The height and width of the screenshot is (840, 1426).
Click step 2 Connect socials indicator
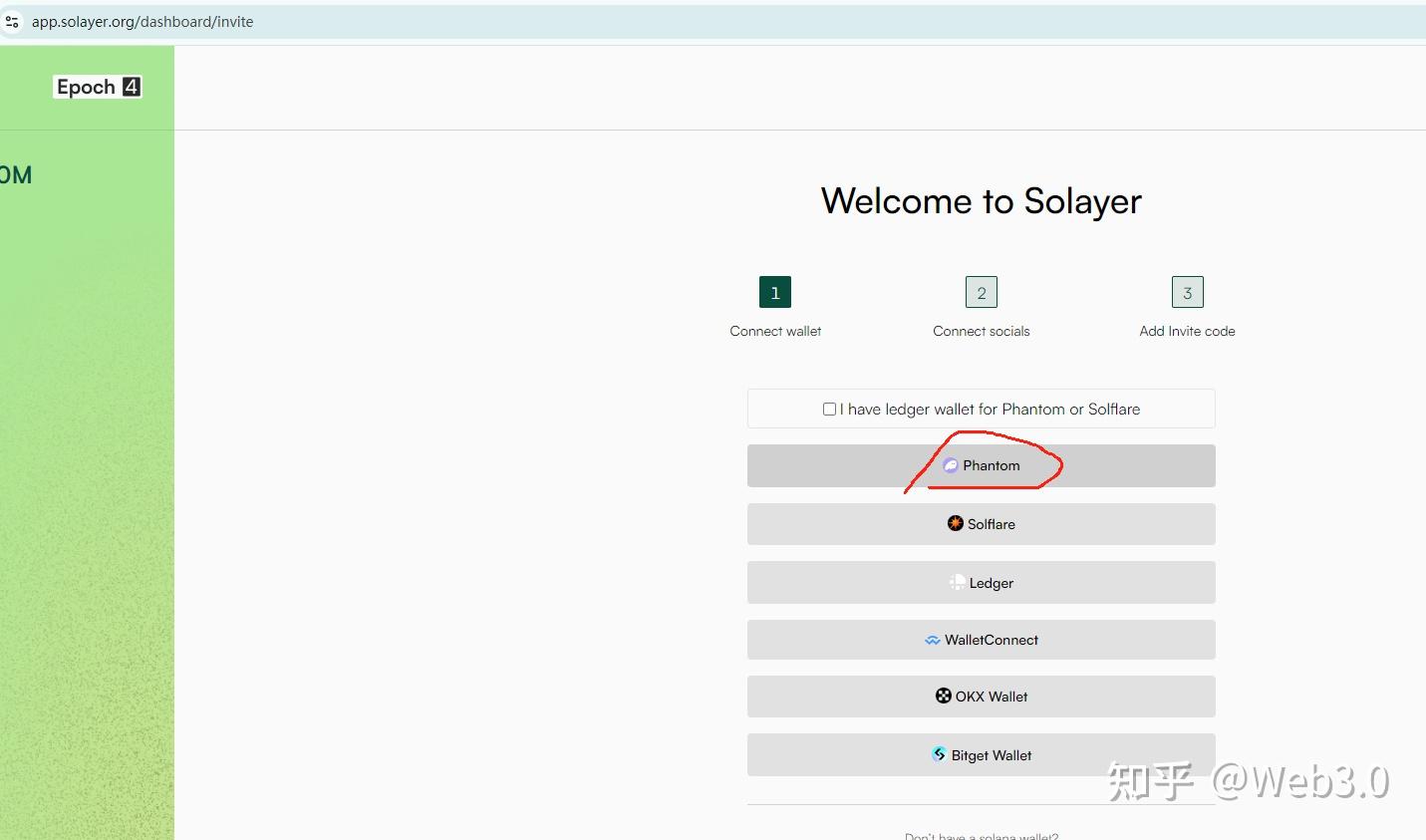click(x=981, y=292)
